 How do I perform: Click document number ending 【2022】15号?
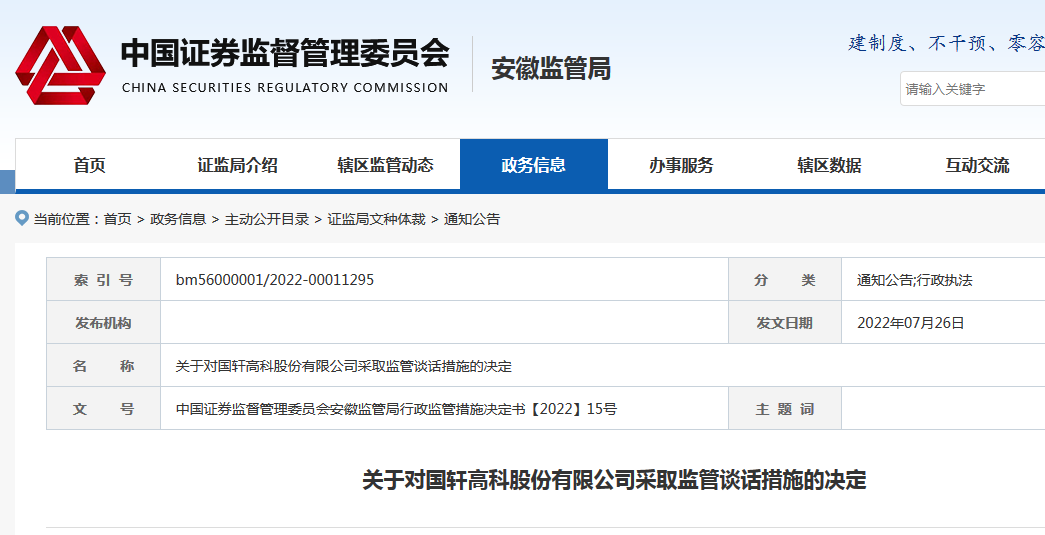396,409
